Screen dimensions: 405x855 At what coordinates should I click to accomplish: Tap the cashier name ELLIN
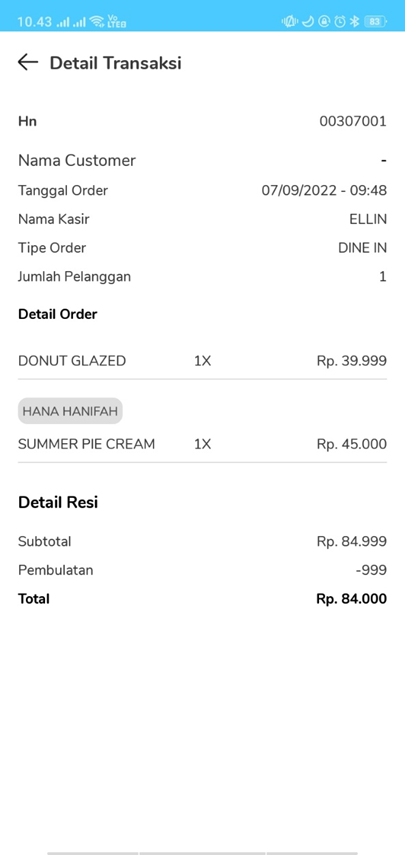pos(368,220)
